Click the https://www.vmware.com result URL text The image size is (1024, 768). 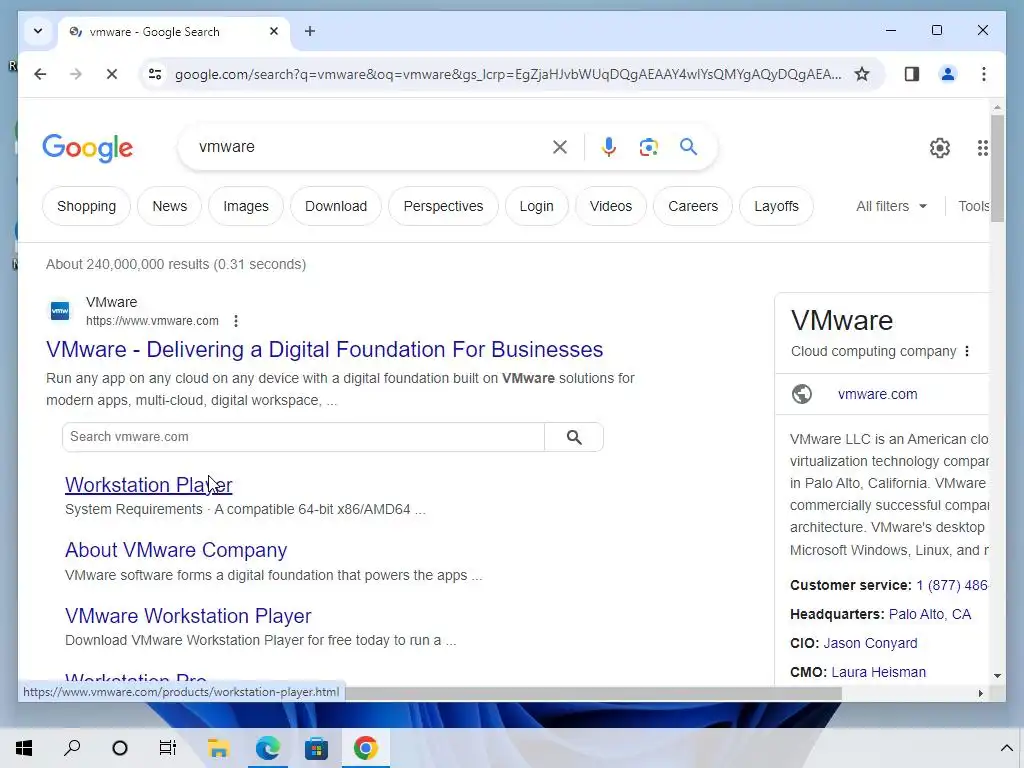[152, 321]
